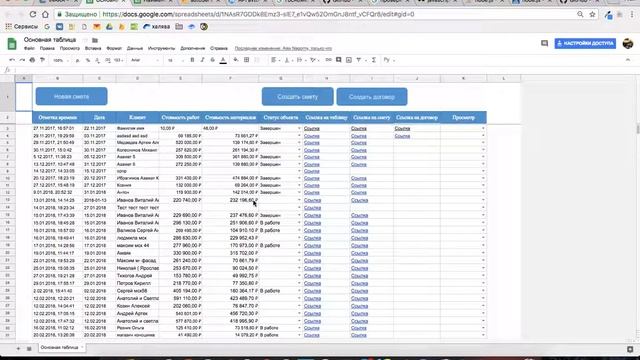Open the fill color picker
This screenshot has height=360, width=640.
[236, 60]
